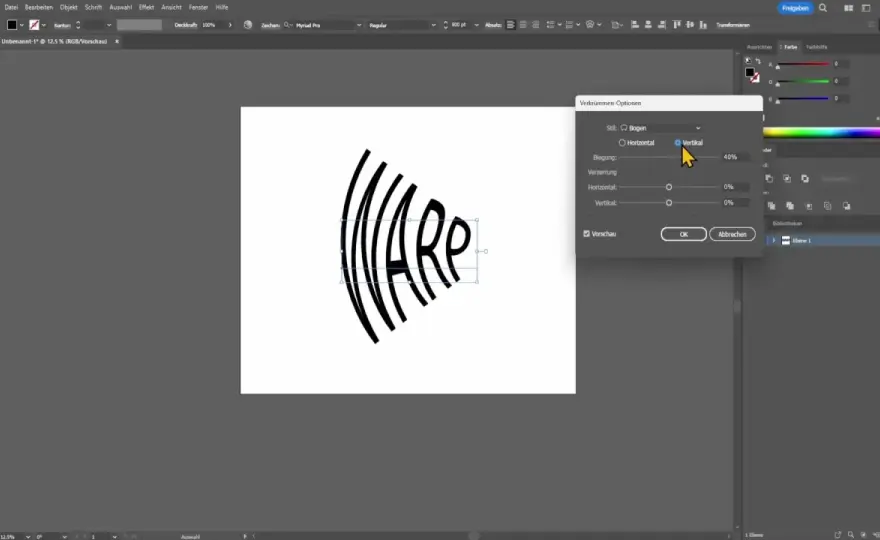Screen dimensions: 880x540
Task: Click the Vertikal distortion slider handle
Action: click(x=669, y=203)
